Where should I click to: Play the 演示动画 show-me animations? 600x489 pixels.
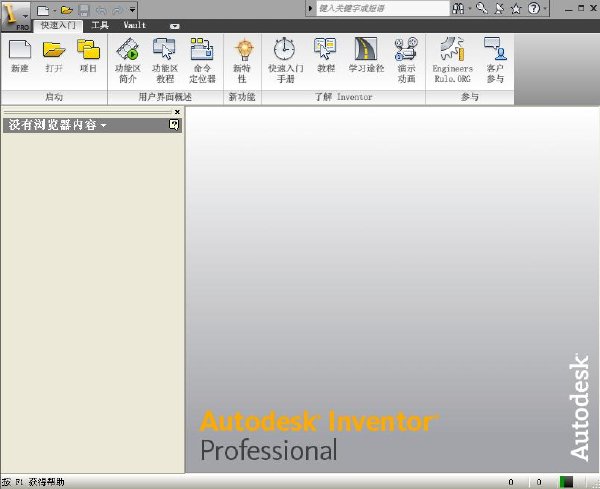(406, 60)
